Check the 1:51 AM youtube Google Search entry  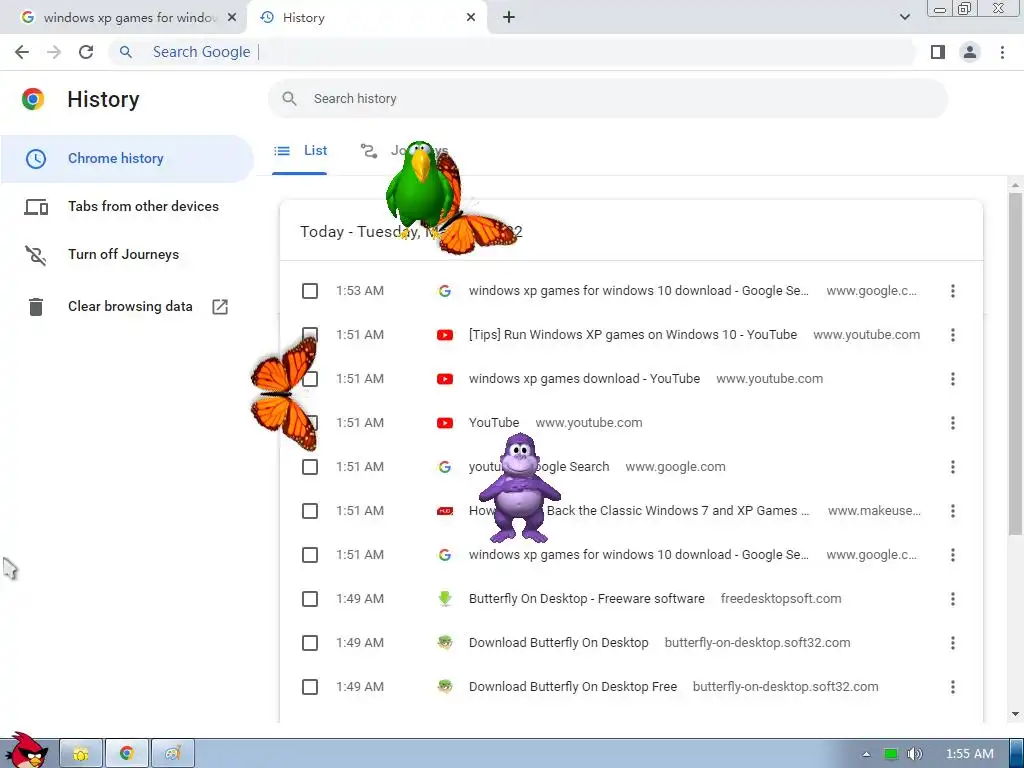click(x=310, y=467)
